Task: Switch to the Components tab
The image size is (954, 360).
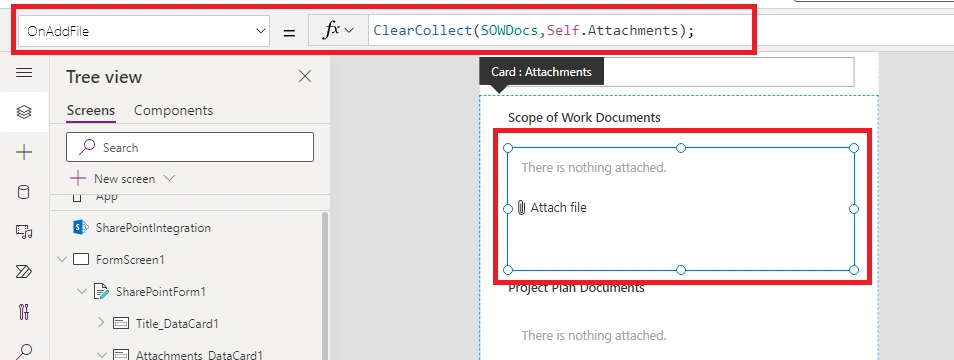Action: (173, 111)
